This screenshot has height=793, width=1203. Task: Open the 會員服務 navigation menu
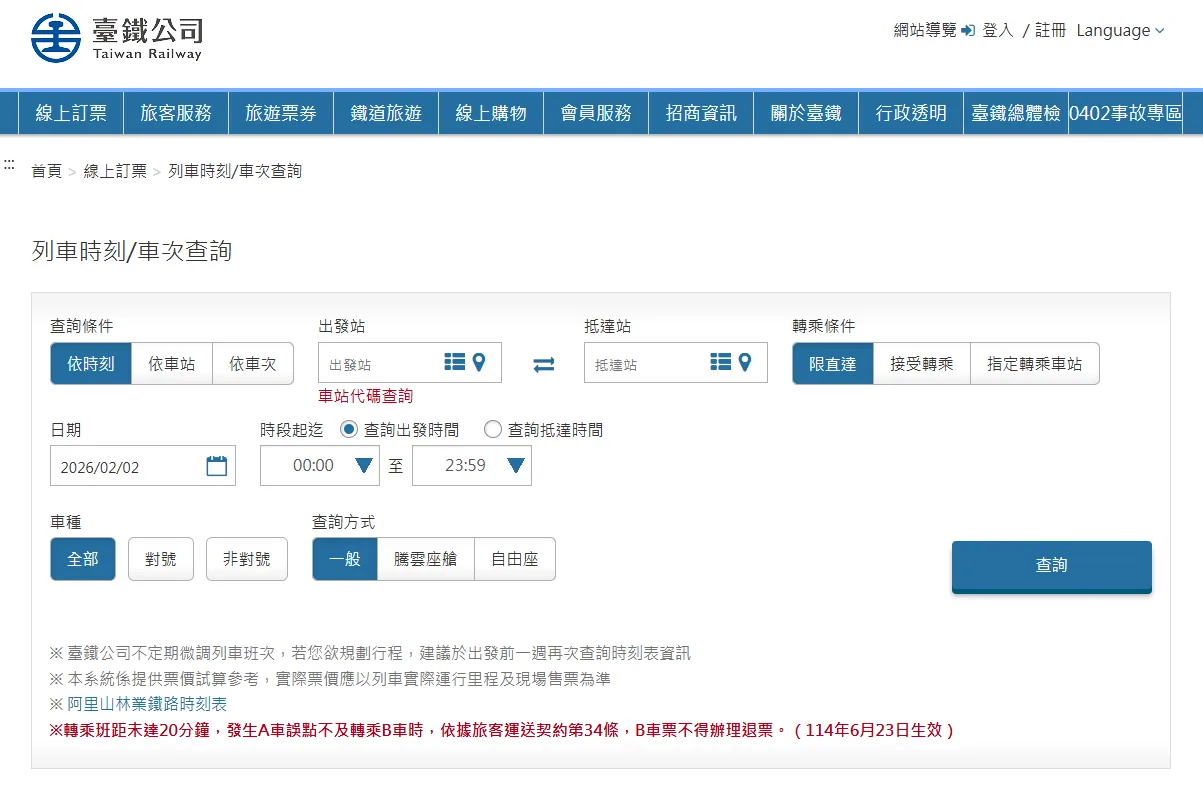[x=595, y=113]
